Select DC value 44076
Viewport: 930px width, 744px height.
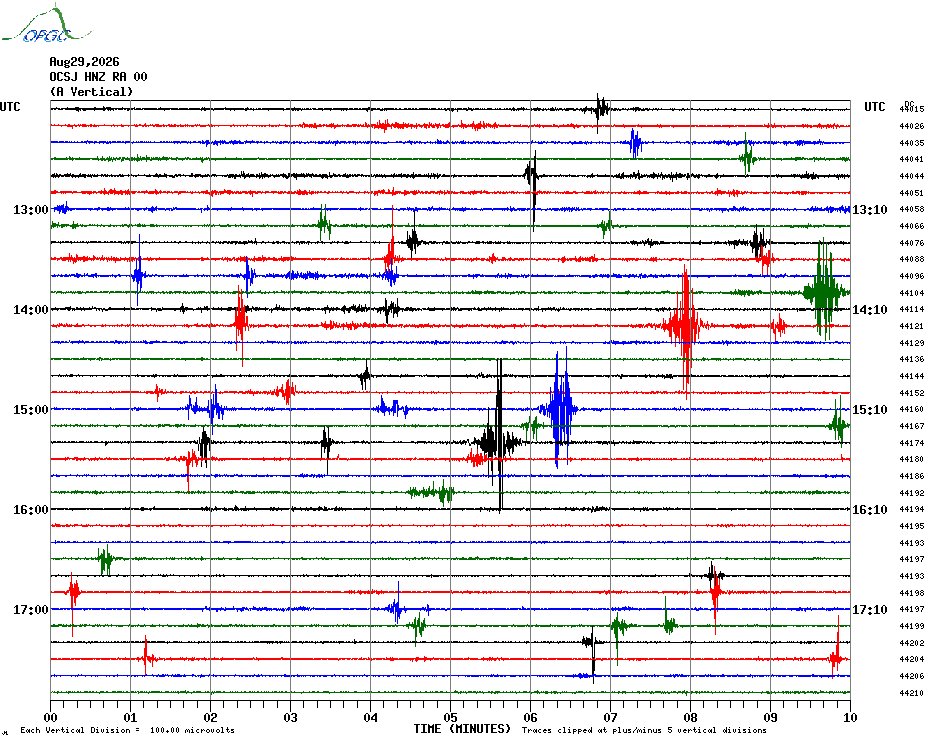tap(912, 243)
